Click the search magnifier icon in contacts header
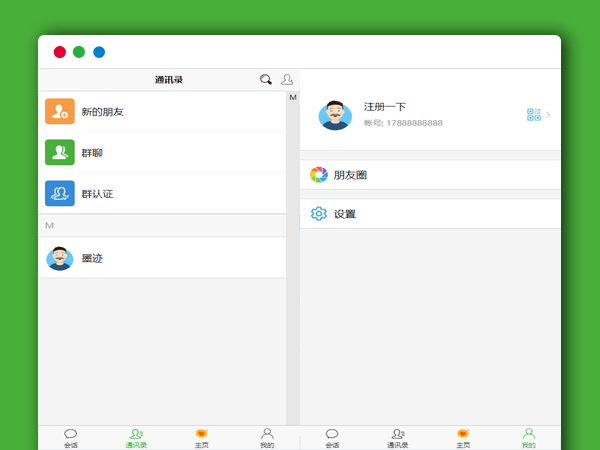This screenshot has width=600, height=450. (265, 79)
